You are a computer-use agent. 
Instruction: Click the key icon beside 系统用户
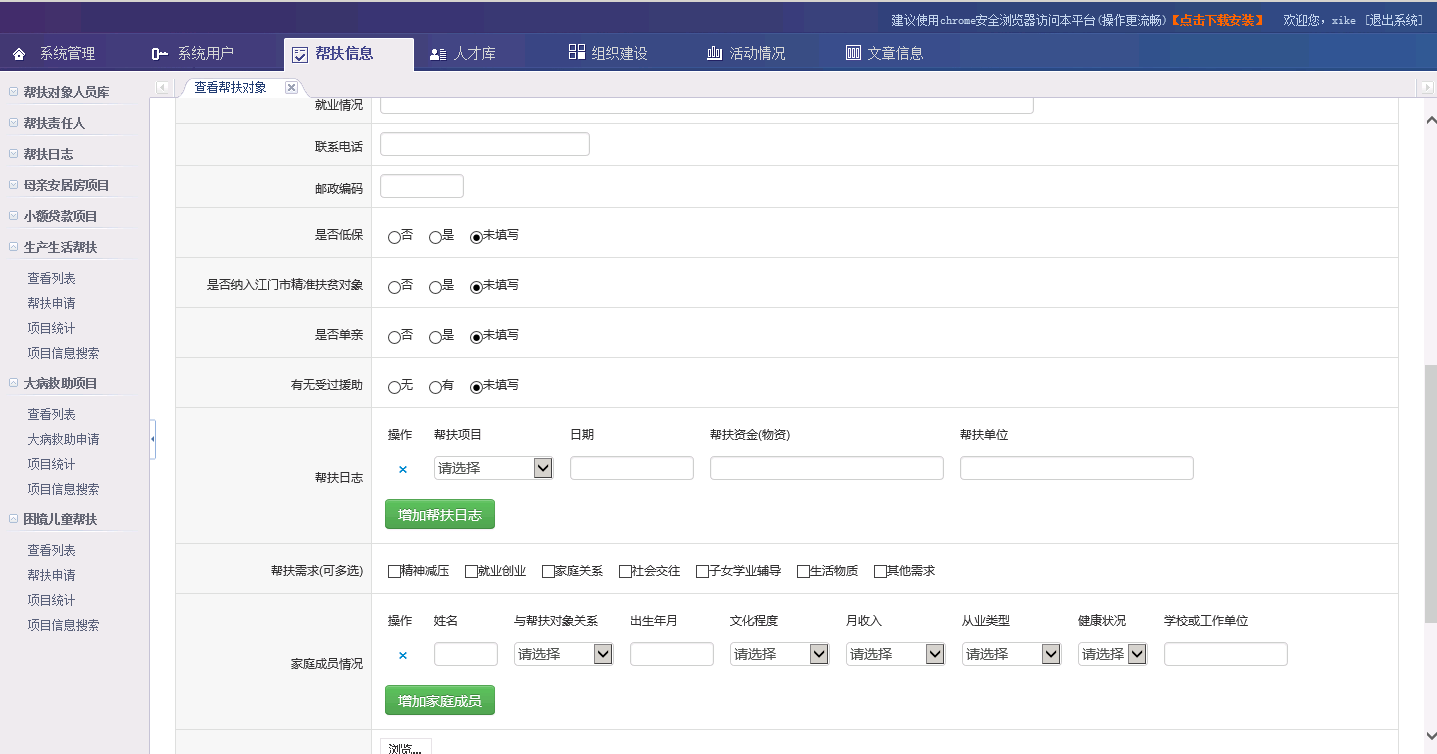tap(159, 54)
